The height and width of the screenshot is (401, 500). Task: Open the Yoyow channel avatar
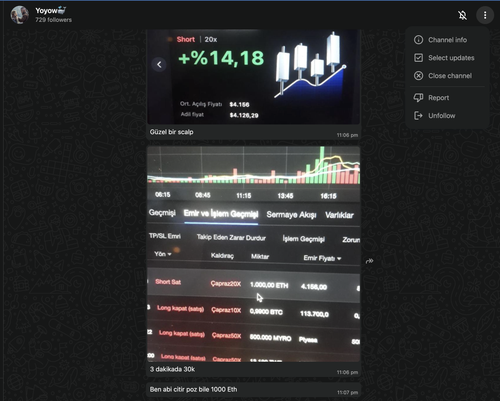(x=19, y=15)
